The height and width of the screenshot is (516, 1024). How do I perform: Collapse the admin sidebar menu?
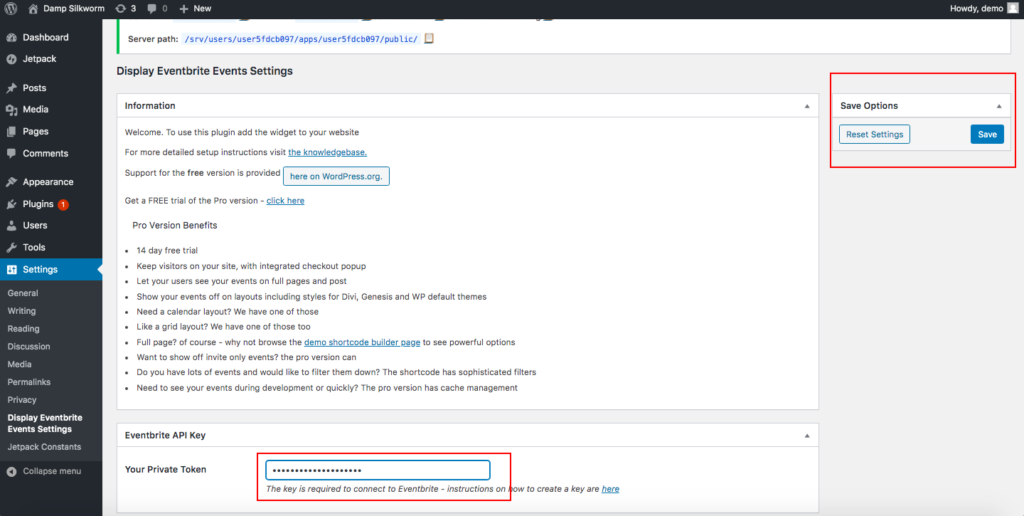44,471
